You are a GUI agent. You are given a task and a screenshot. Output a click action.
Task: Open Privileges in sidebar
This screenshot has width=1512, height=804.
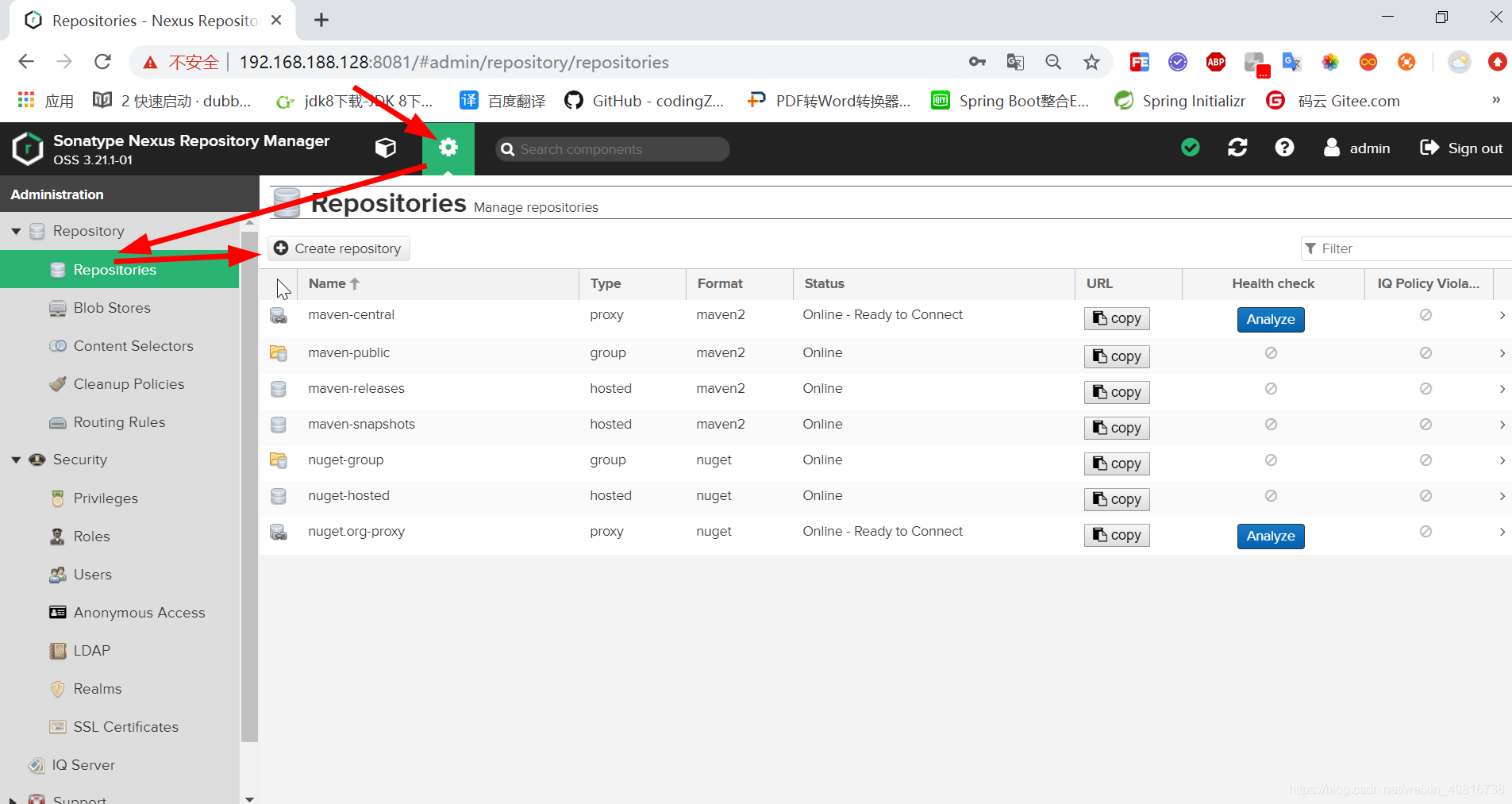click(x=119, y=498)
